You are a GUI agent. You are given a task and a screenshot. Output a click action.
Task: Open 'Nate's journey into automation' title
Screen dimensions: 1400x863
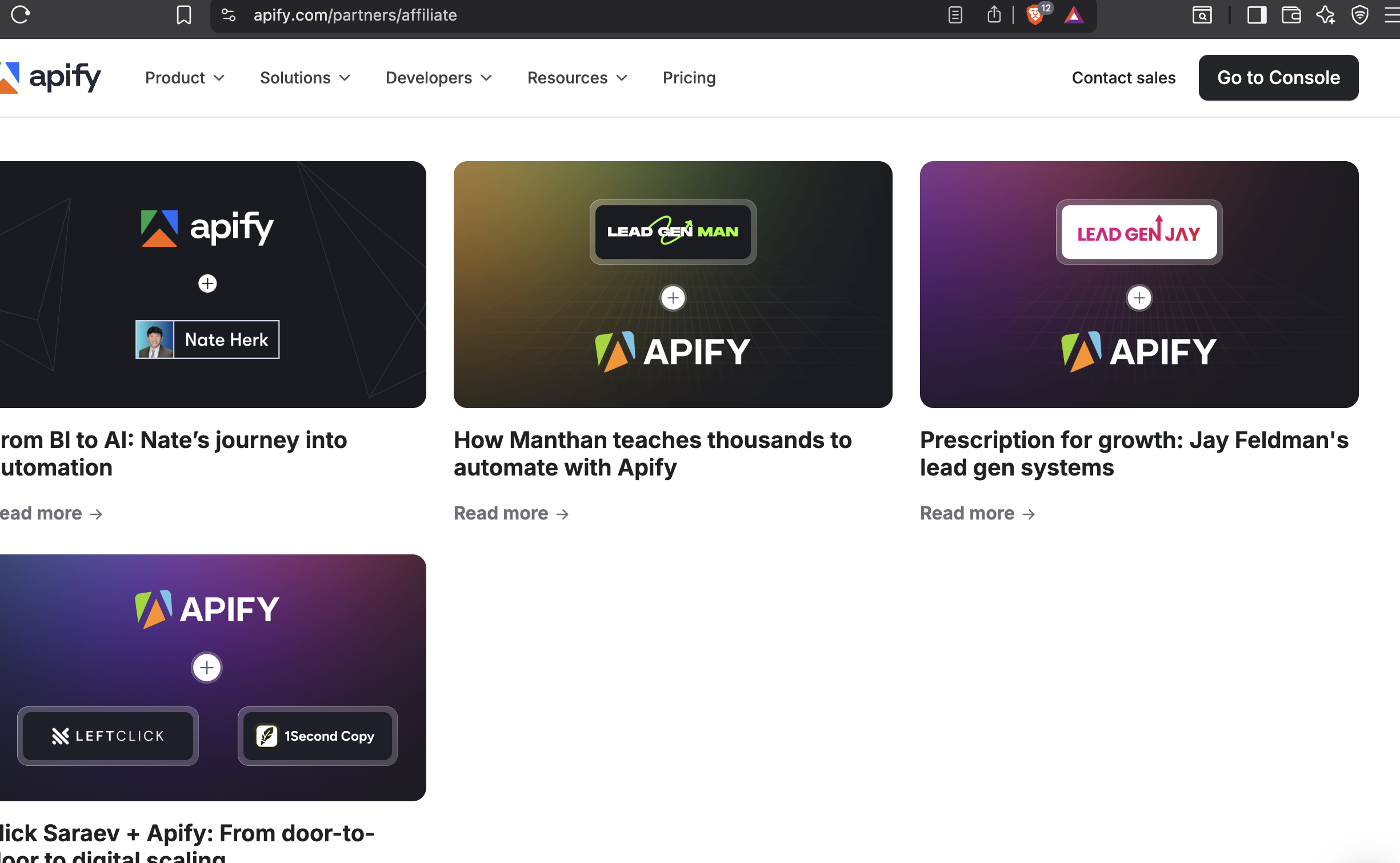(174, 454)
